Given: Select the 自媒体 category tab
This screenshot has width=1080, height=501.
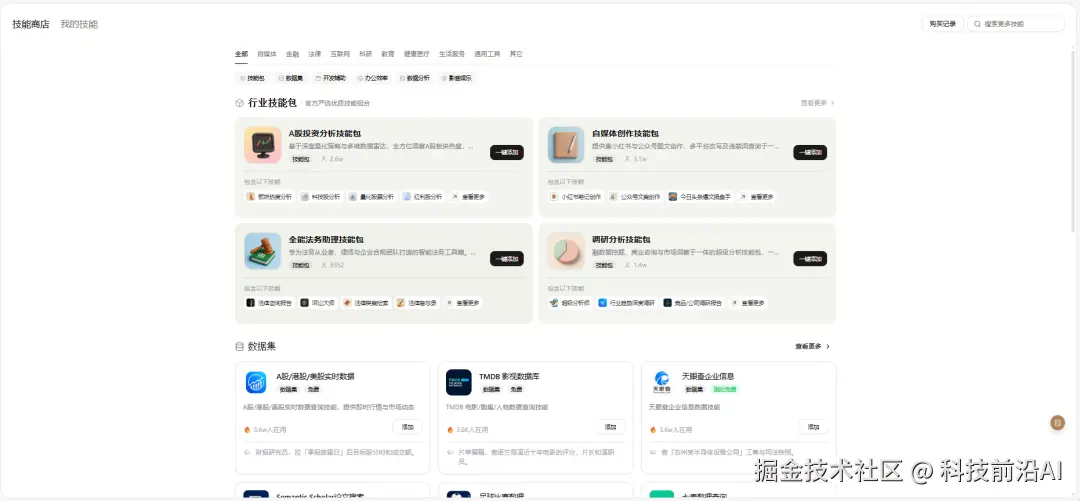Looking at the screenshot, I should 267,54.
